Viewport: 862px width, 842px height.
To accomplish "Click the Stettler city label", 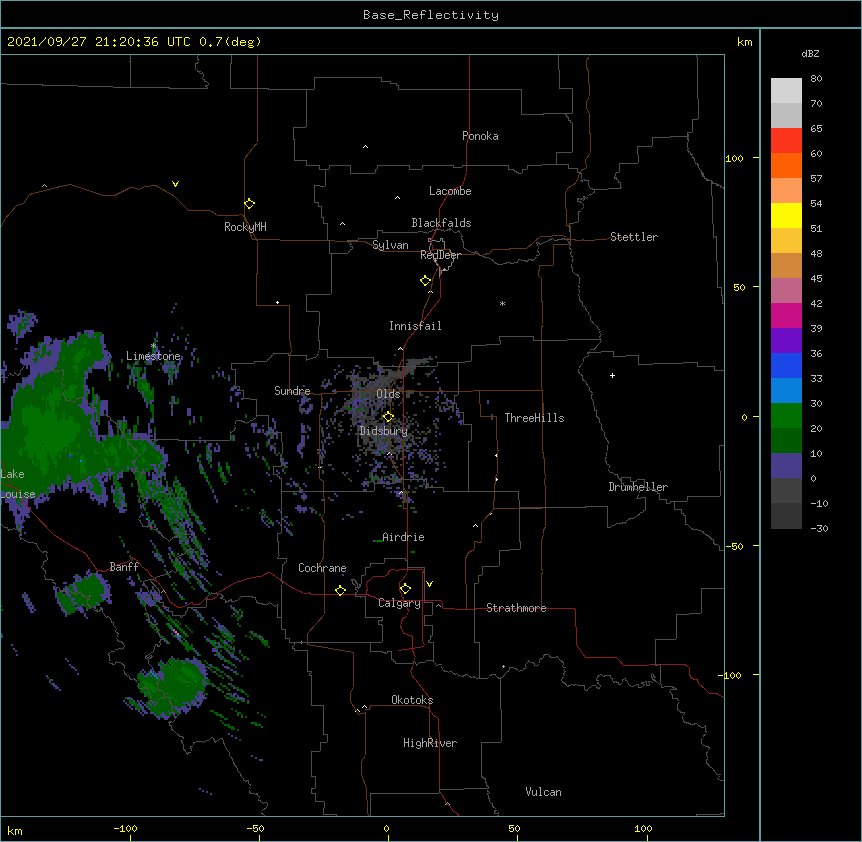I will (x=634, y=237).
